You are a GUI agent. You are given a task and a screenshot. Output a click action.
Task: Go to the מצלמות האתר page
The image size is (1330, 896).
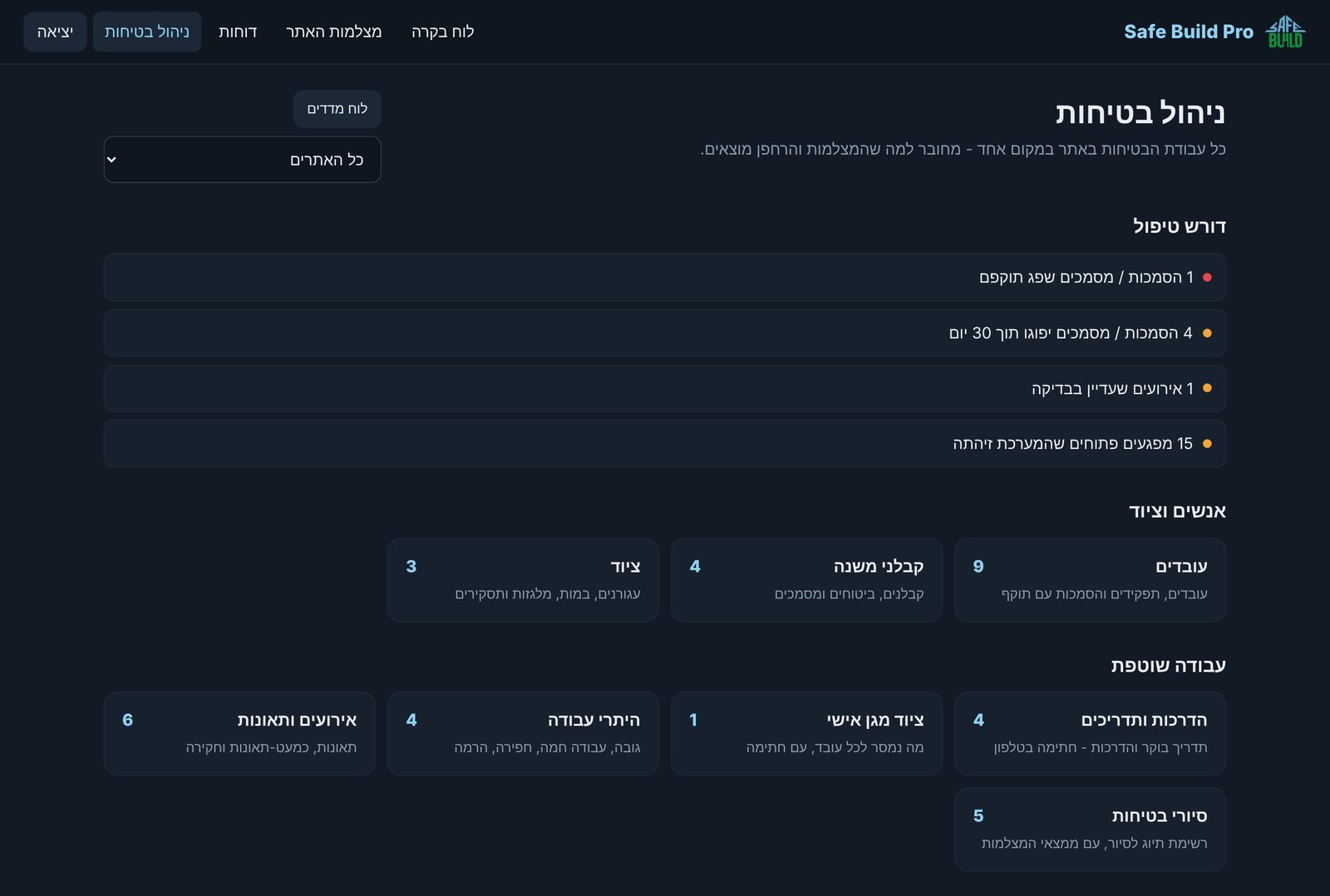click(x=333, y=32)
